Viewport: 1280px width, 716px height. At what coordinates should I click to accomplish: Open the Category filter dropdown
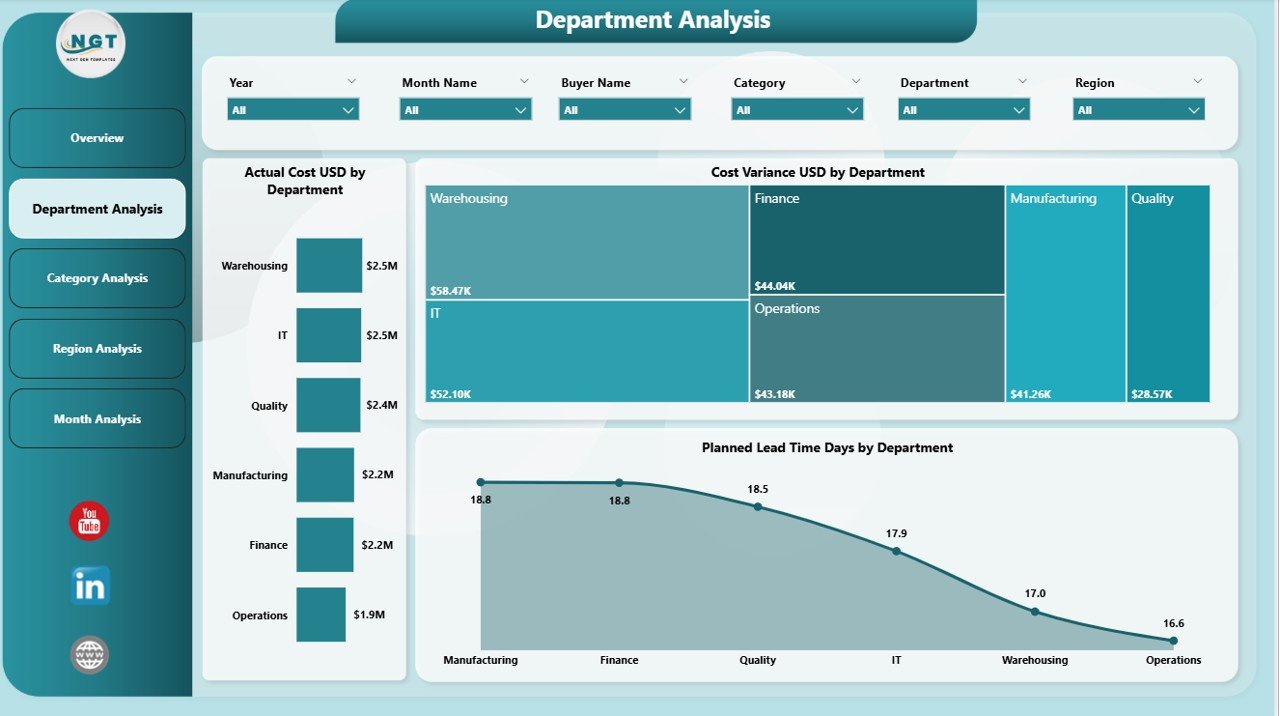click(796, 109)
